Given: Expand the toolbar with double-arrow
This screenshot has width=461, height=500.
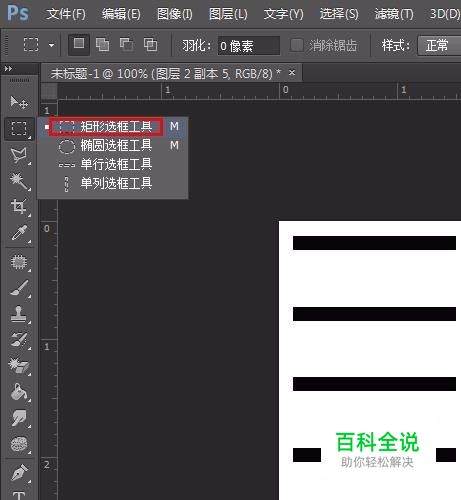Looking at the screenshot, I should (8, 69).
